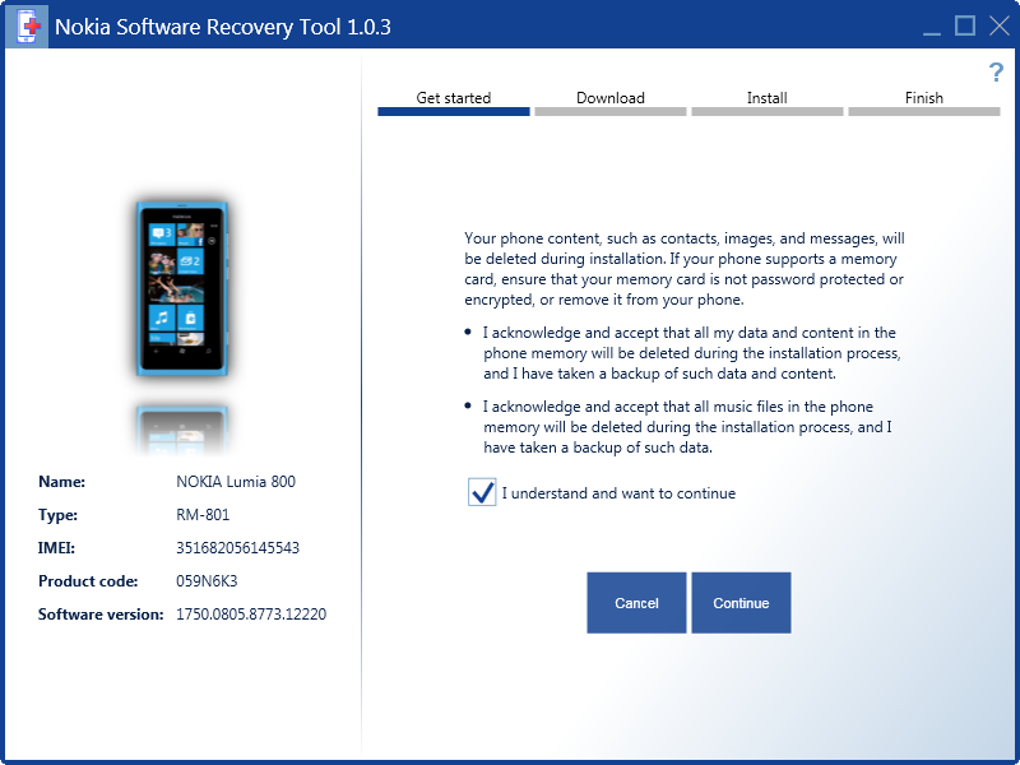Image resolution: width=1020 pixels, height=765 pixels.
Task: Uncheck "I understand and want to continue"
Action: [482, 492]
